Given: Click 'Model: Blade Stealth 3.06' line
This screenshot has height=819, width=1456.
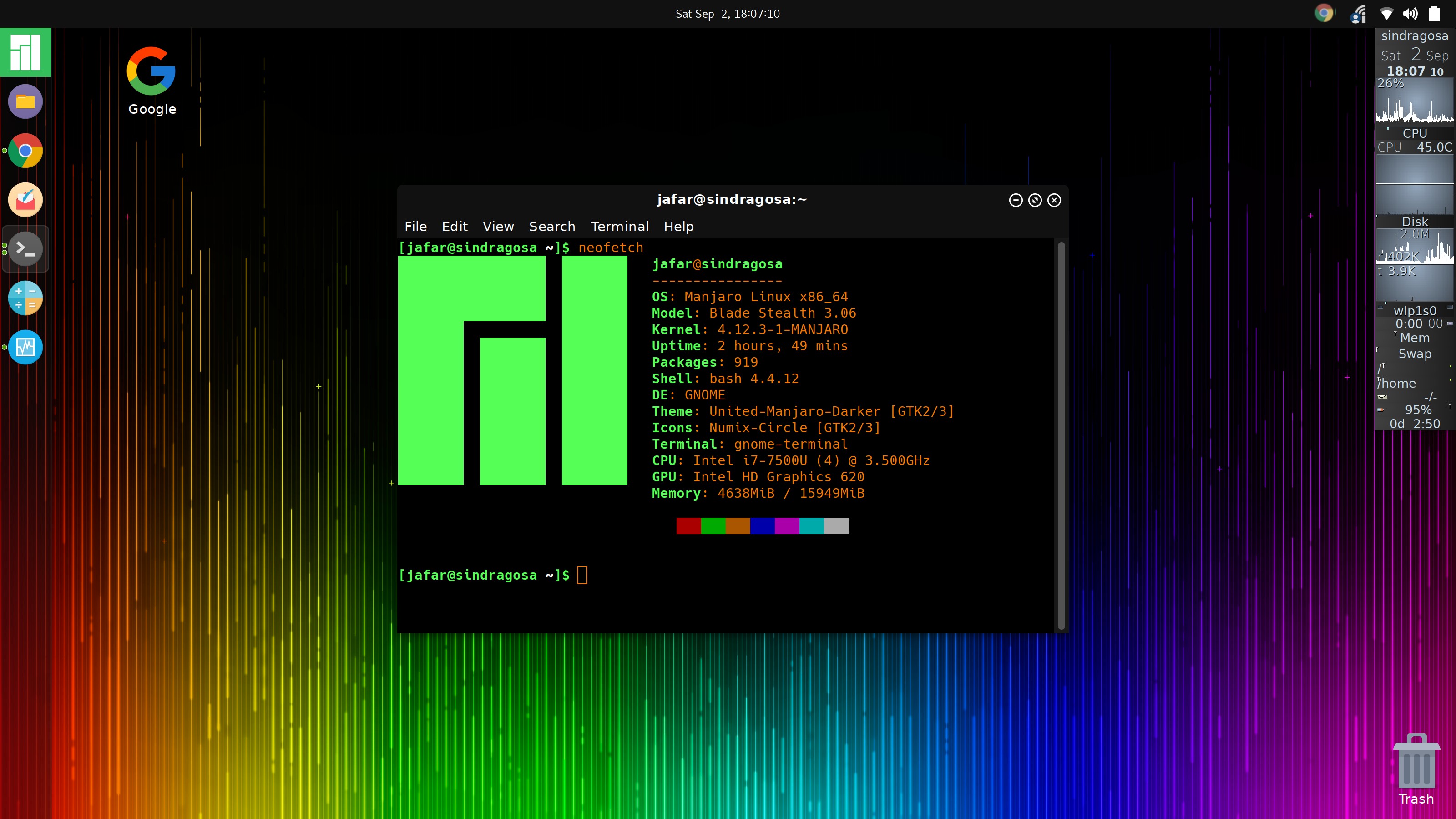Looking at the screenshot, I should point(754,313).
